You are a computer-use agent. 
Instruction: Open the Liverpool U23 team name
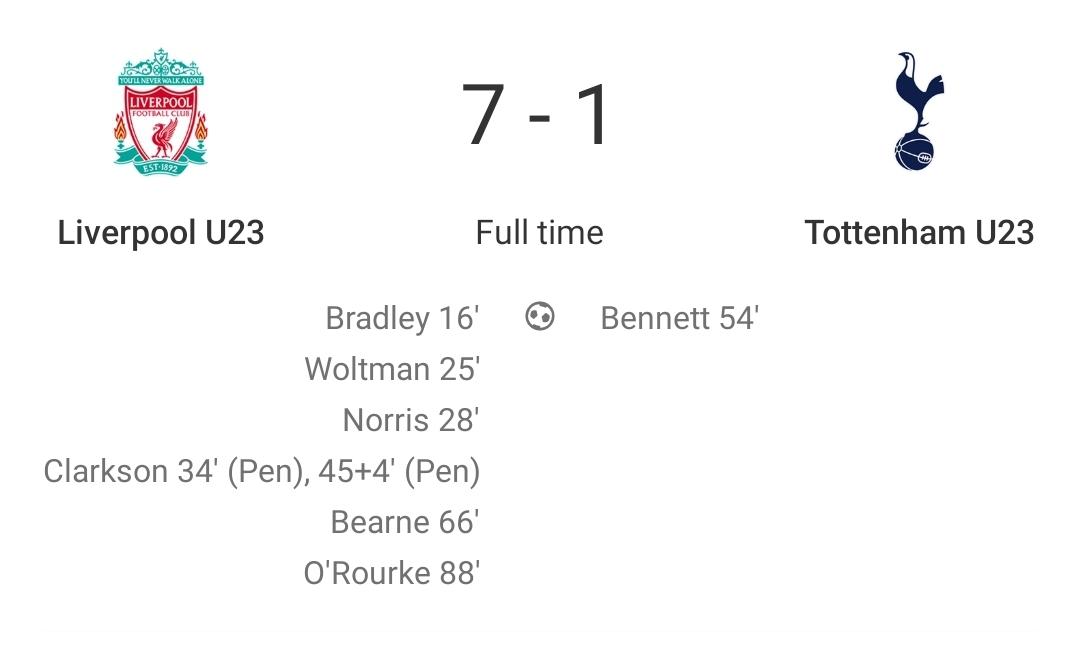(x=160, y=233)
